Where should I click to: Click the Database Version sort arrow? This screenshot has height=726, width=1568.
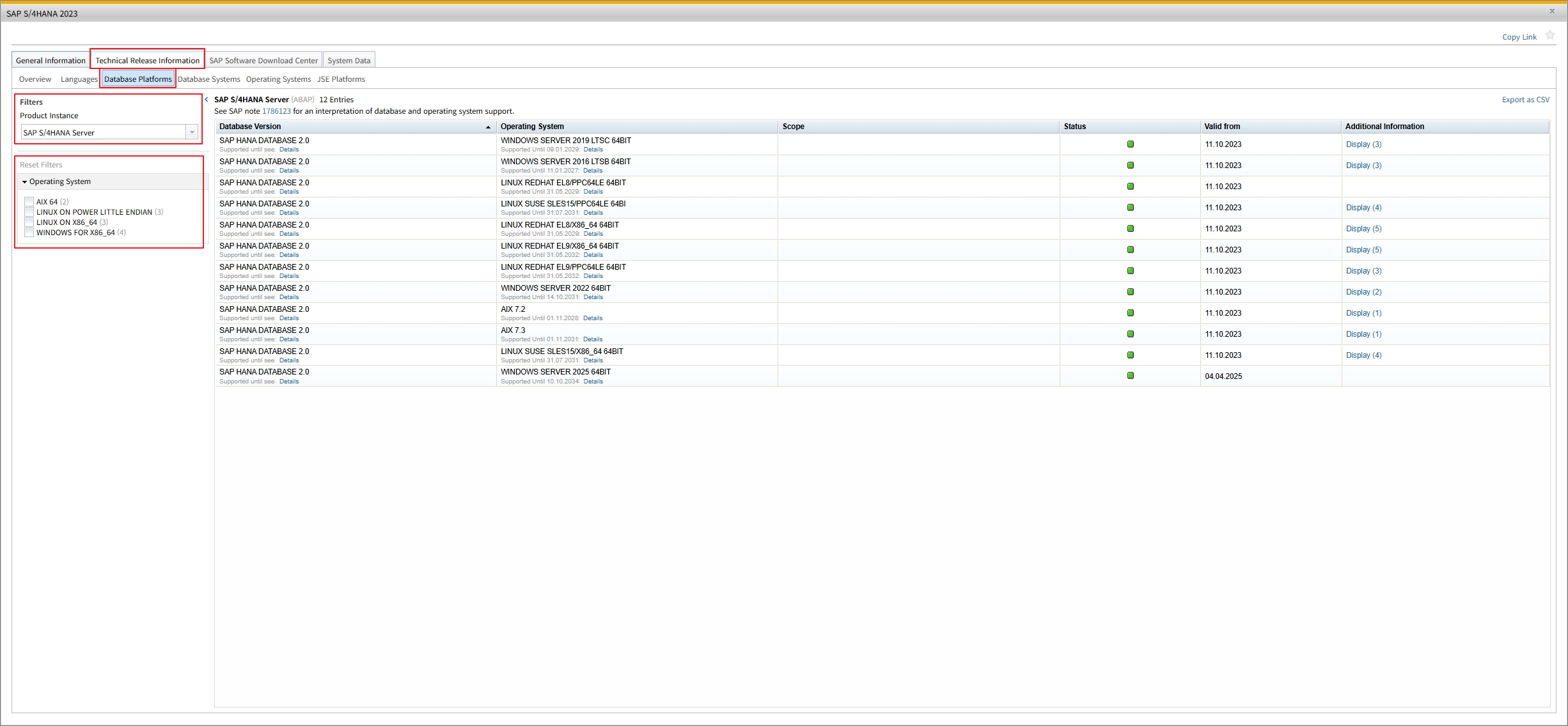(x=488, y=127)
